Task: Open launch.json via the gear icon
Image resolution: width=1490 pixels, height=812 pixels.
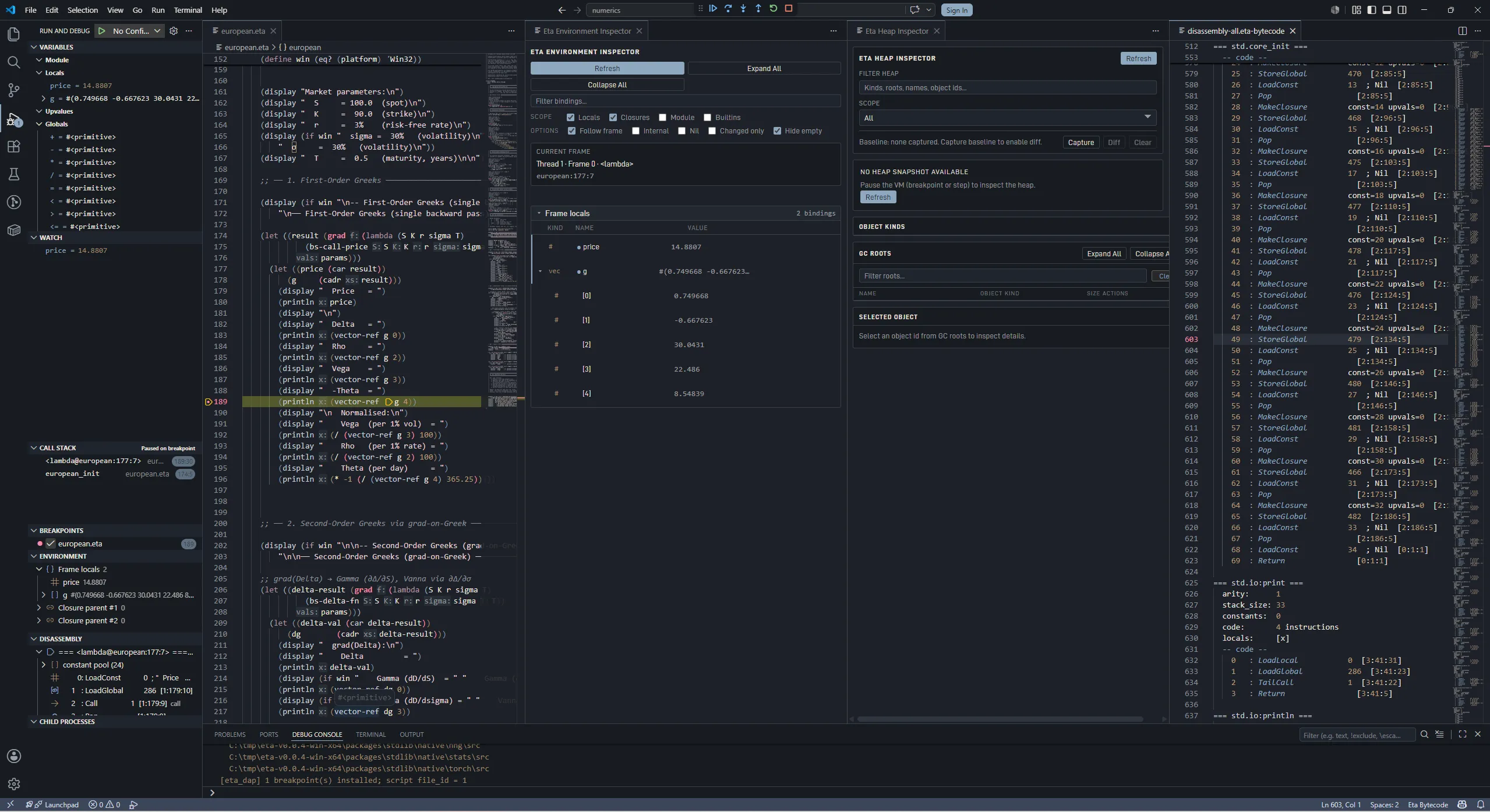Action: (174, 31)
